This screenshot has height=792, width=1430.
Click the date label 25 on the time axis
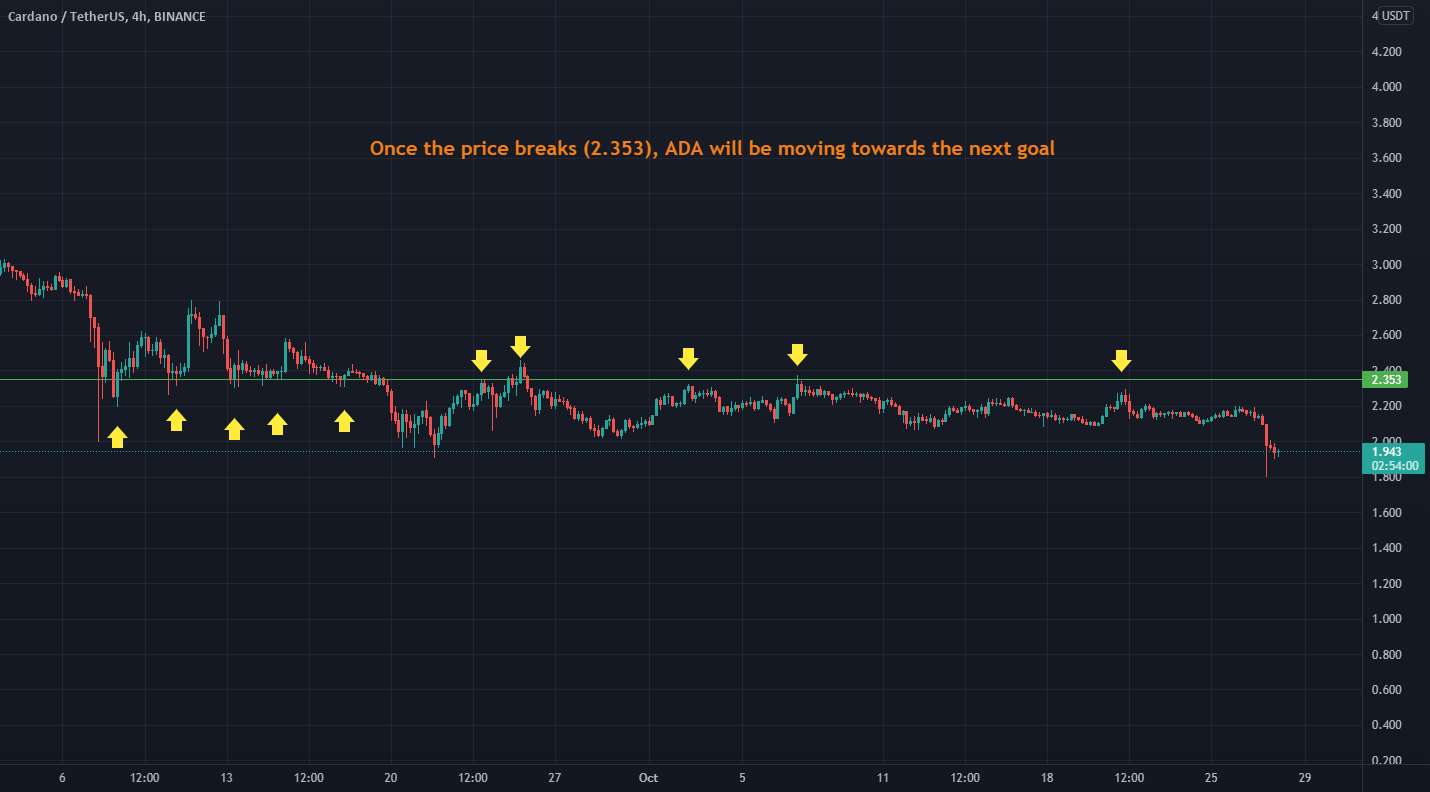click(1211, 778)
